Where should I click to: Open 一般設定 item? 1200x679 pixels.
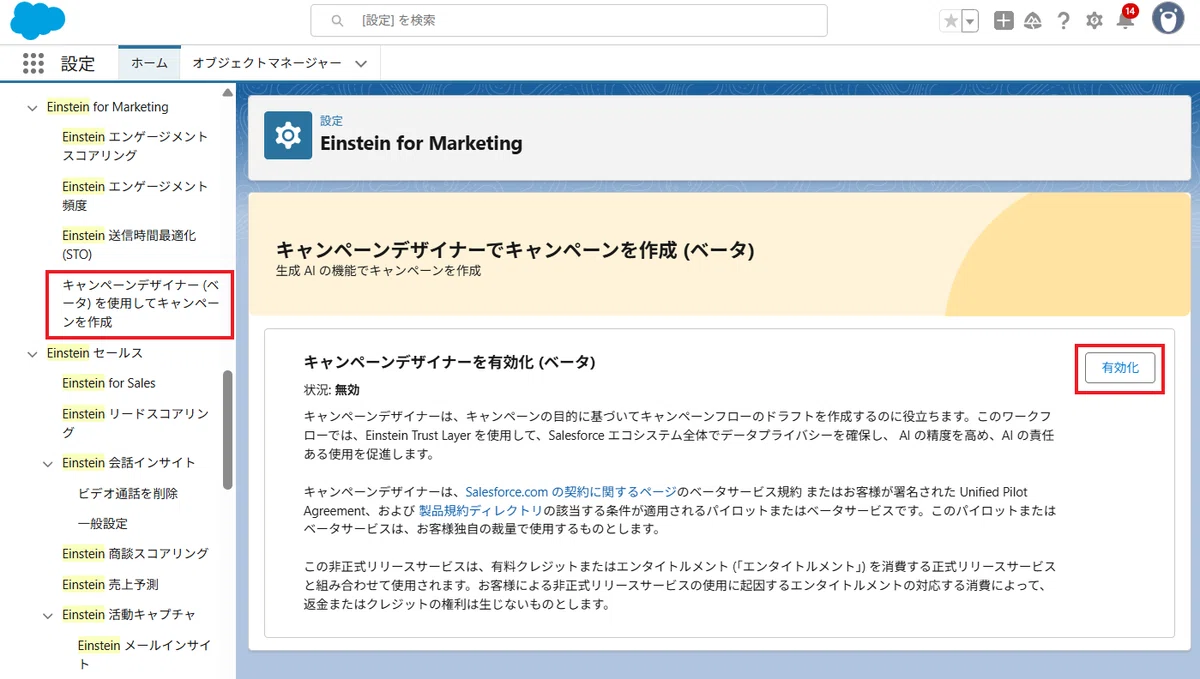[103, 524]
